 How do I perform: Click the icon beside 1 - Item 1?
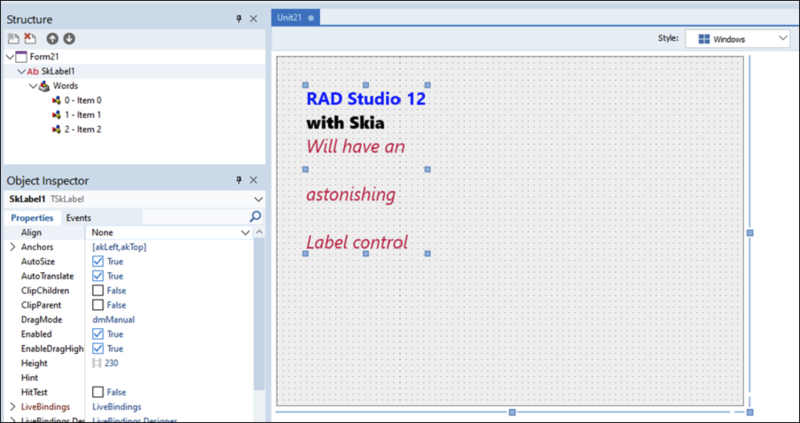coord(56,115)
